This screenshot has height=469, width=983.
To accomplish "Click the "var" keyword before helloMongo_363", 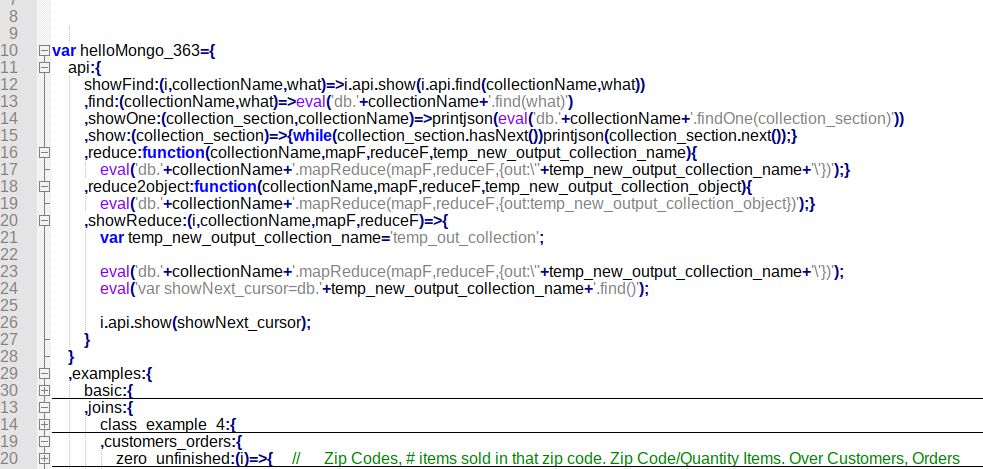I will 65,51.
